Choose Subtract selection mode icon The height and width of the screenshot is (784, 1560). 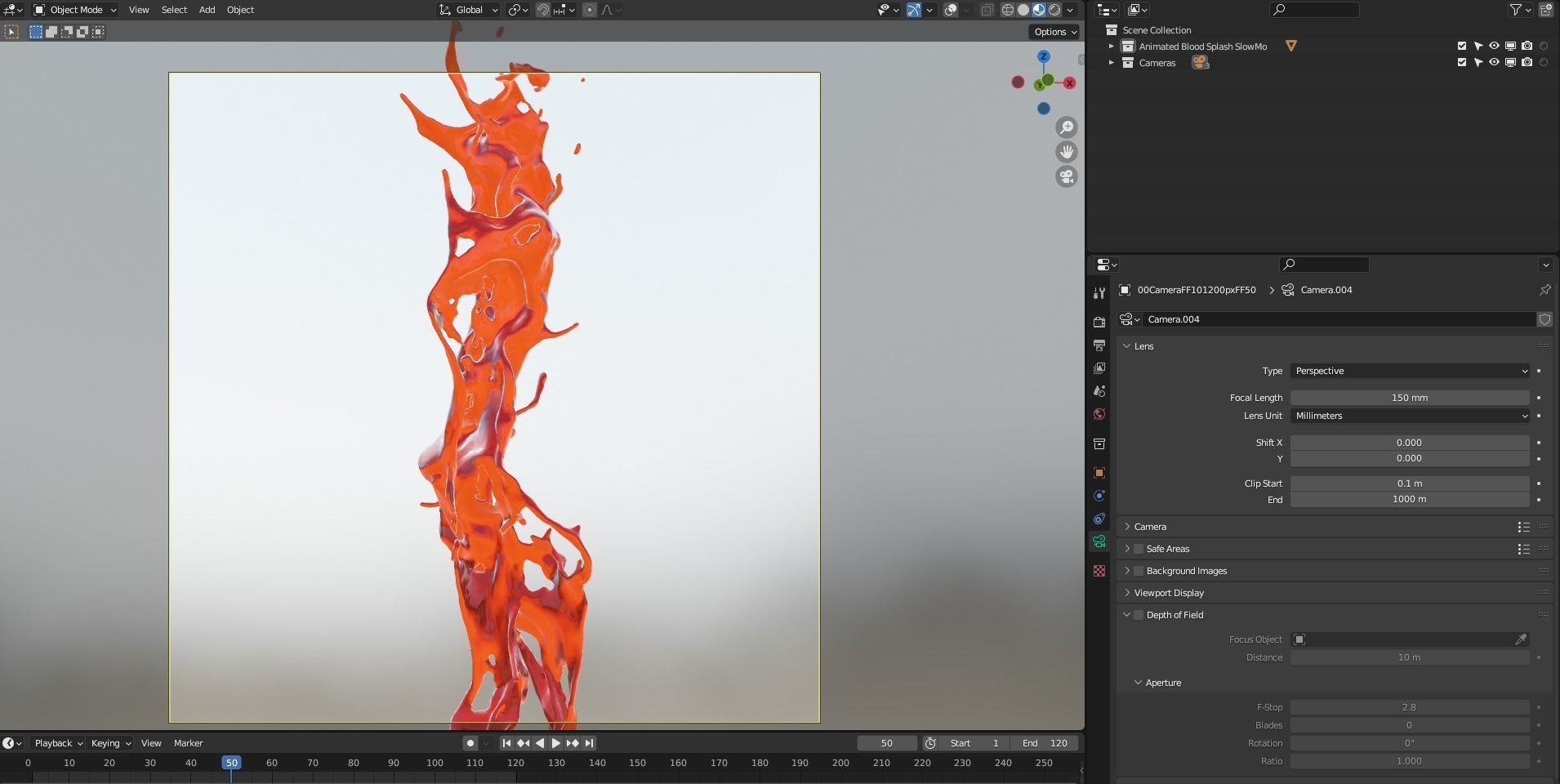[x=67, y=32]
